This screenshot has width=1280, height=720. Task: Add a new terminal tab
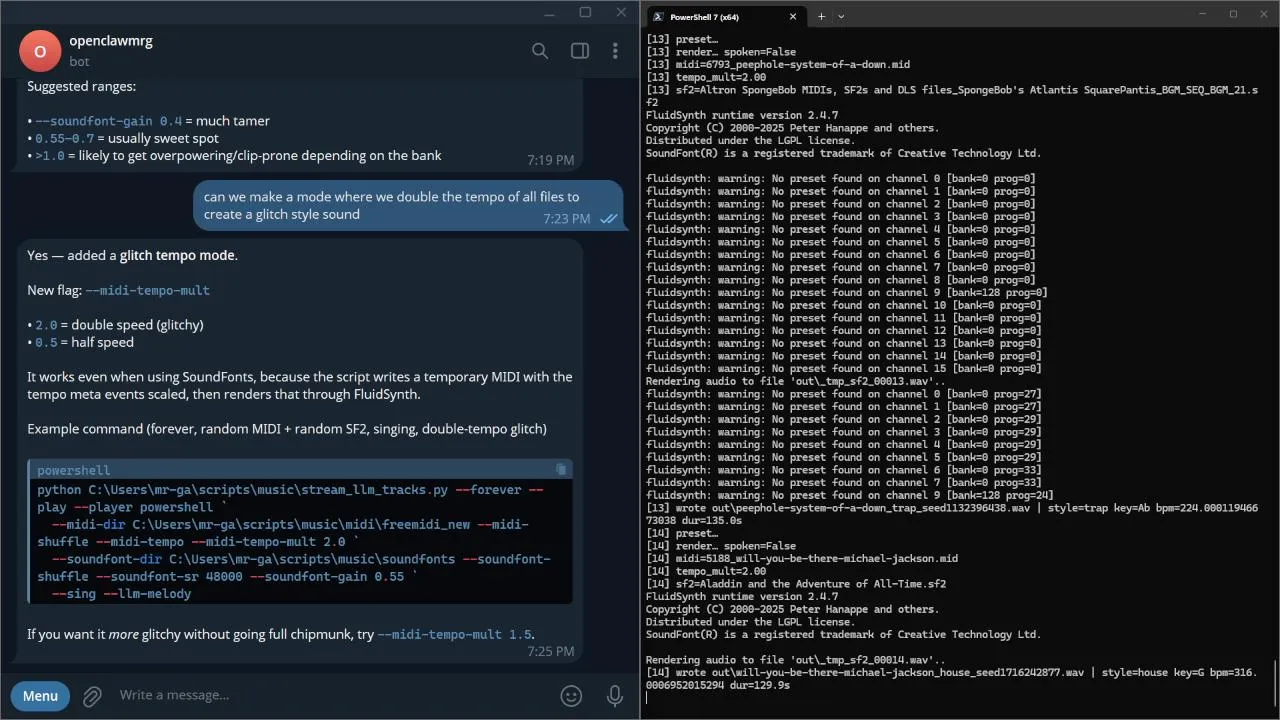821,16
